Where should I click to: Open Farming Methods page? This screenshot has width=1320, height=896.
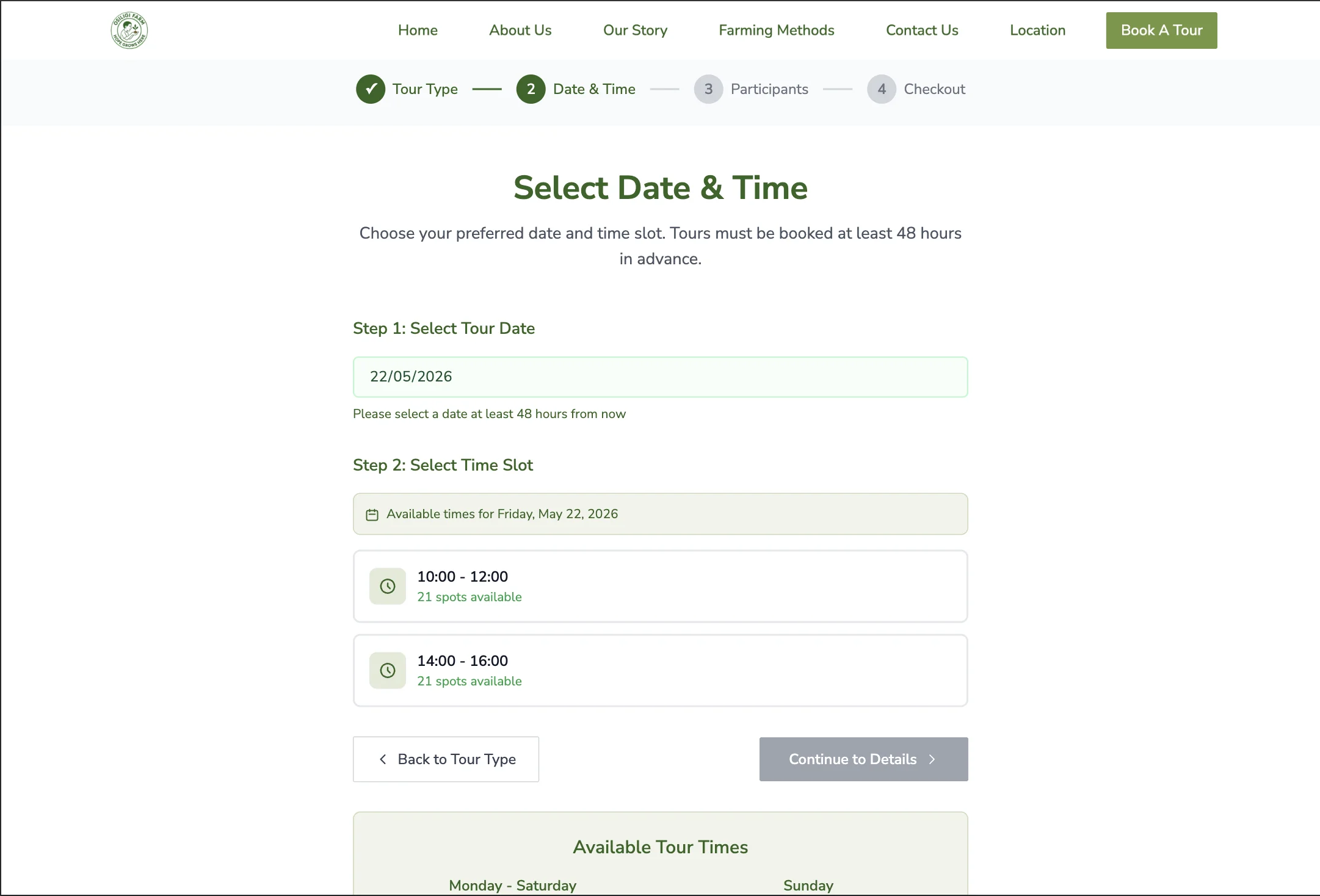coord(777,31)
